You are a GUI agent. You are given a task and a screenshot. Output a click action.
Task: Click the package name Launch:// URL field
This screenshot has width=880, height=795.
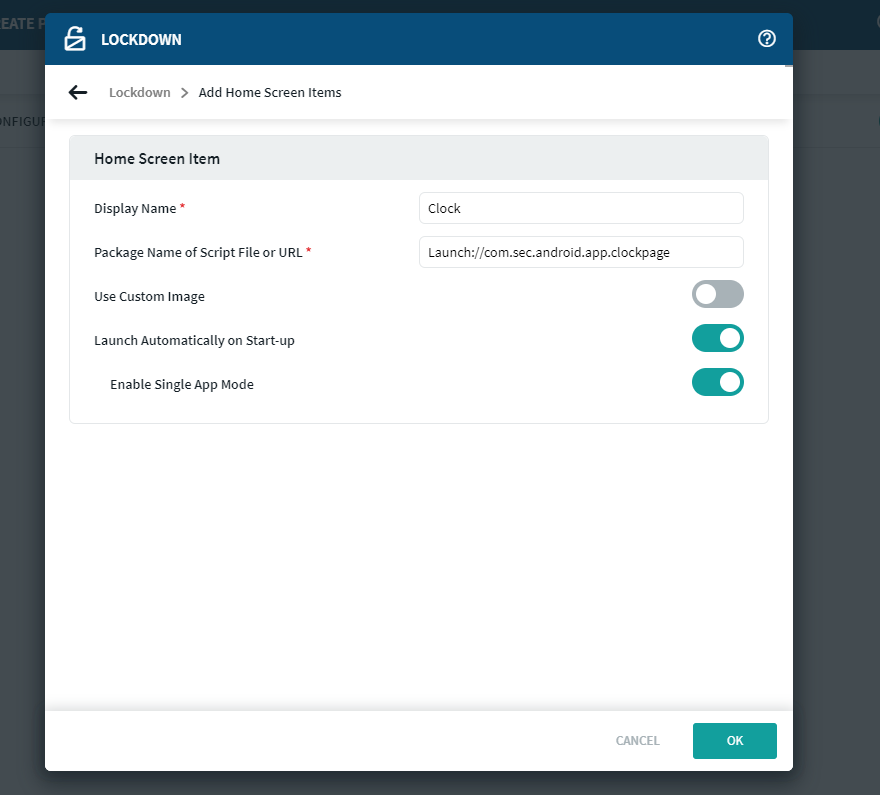tap(580, 252)
